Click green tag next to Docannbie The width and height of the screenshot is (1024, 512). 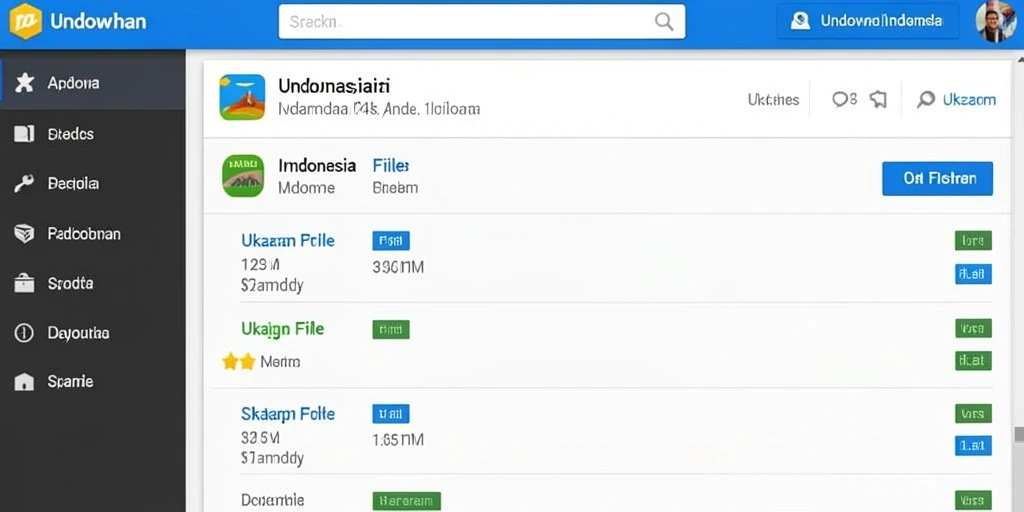(x=407, y=501)
